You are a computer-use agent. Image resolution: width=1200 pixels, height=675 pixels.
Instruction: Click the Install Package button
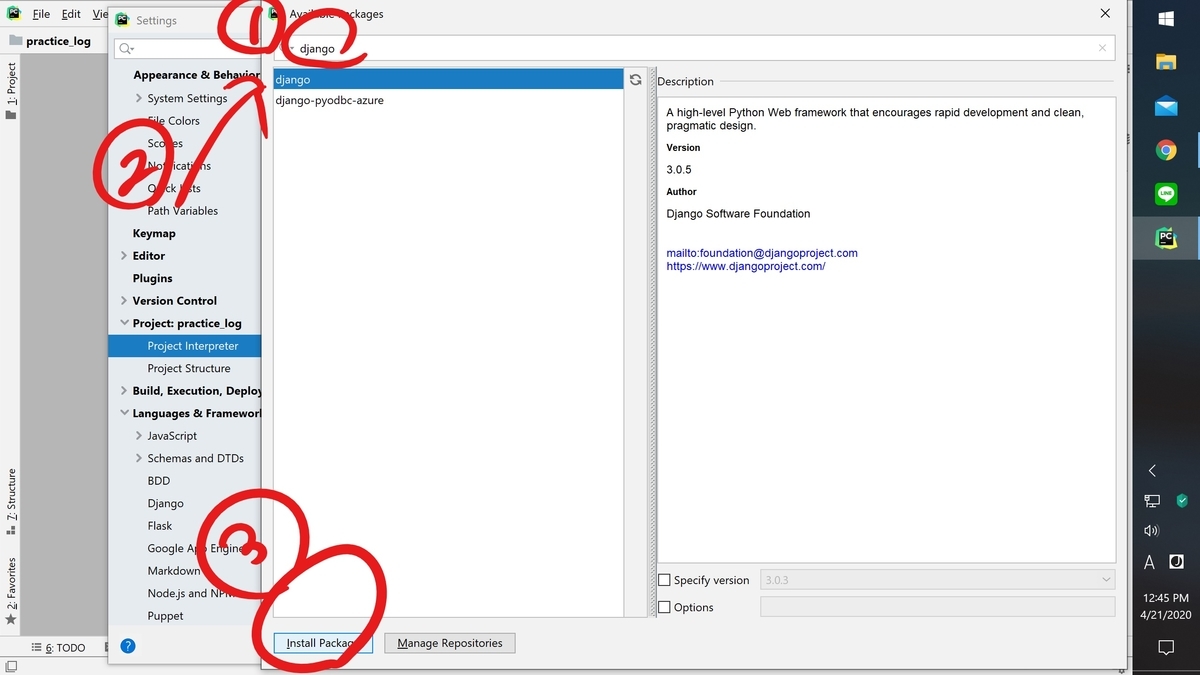[323, 643]
